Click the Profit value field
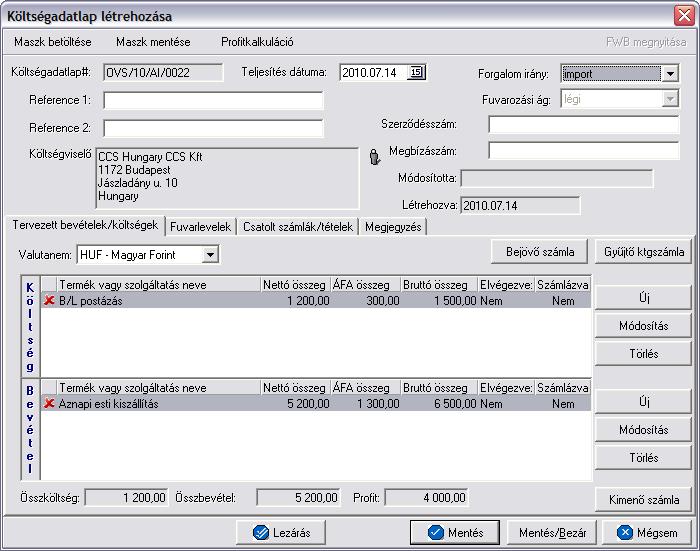 coord(426,497)
